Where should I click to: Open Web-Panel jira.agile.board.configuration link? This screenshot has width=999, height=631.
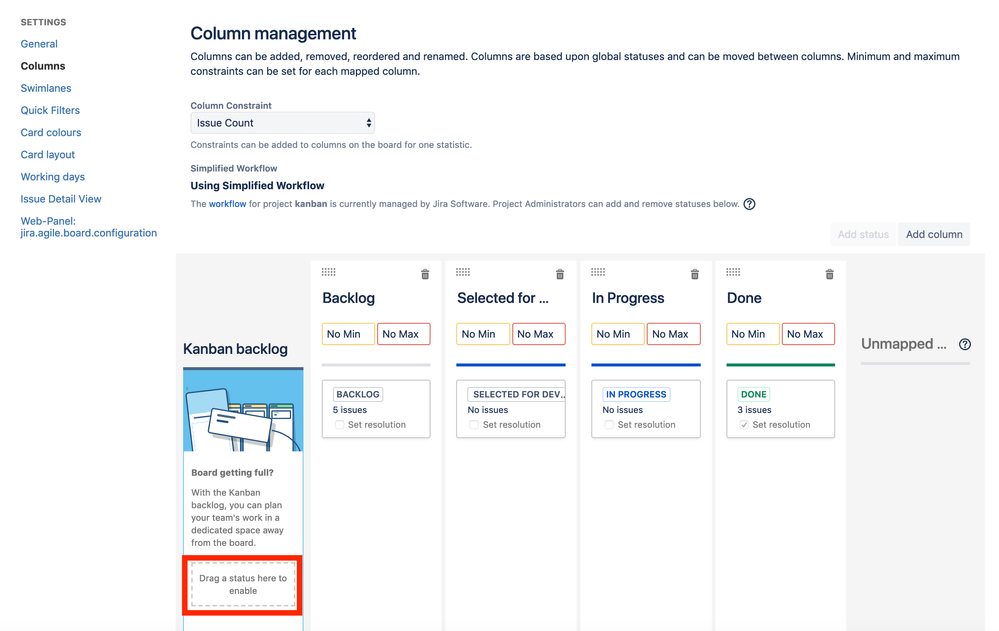click(89, 227)
